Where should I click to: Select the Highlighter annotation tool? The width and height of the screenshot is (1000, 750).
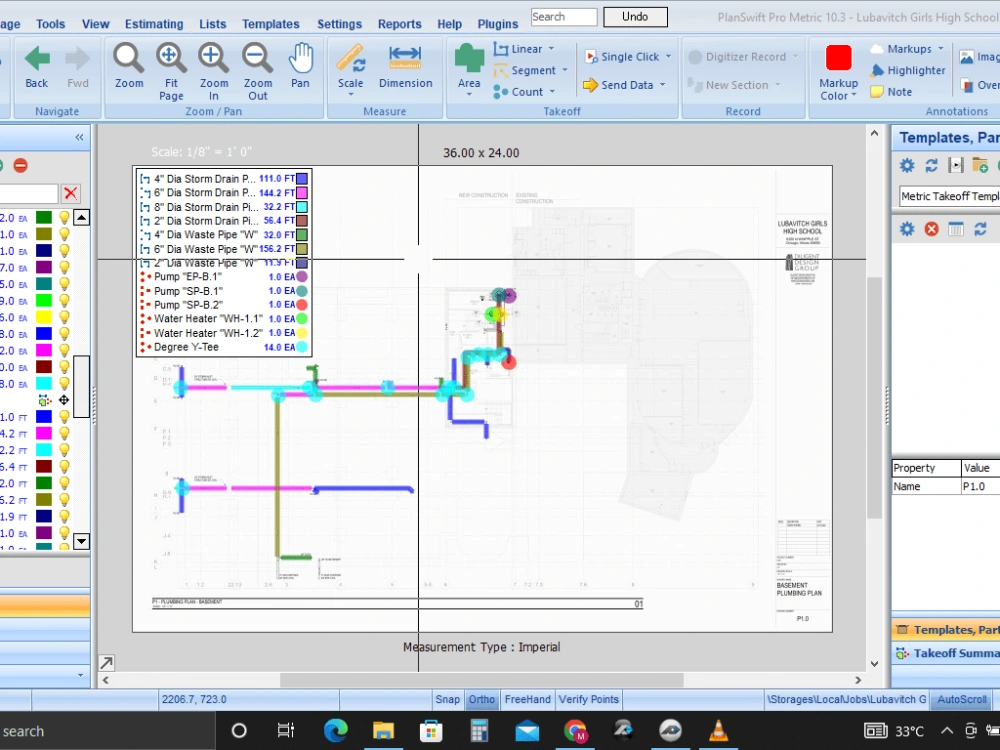908,70
